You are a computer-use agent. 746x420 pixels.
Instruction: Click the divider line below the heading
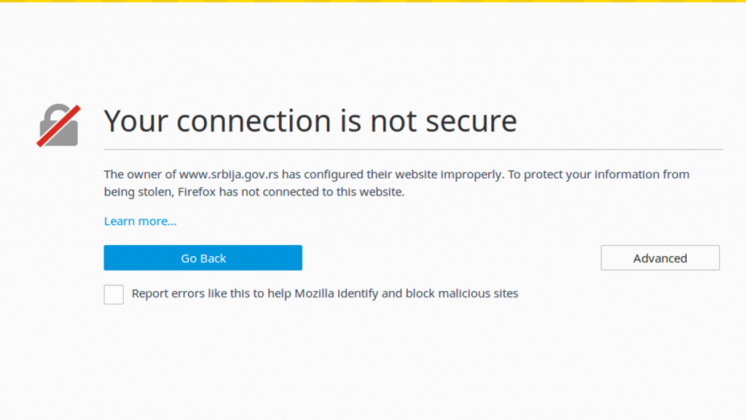pyautogui.click(x=413, y=149)
